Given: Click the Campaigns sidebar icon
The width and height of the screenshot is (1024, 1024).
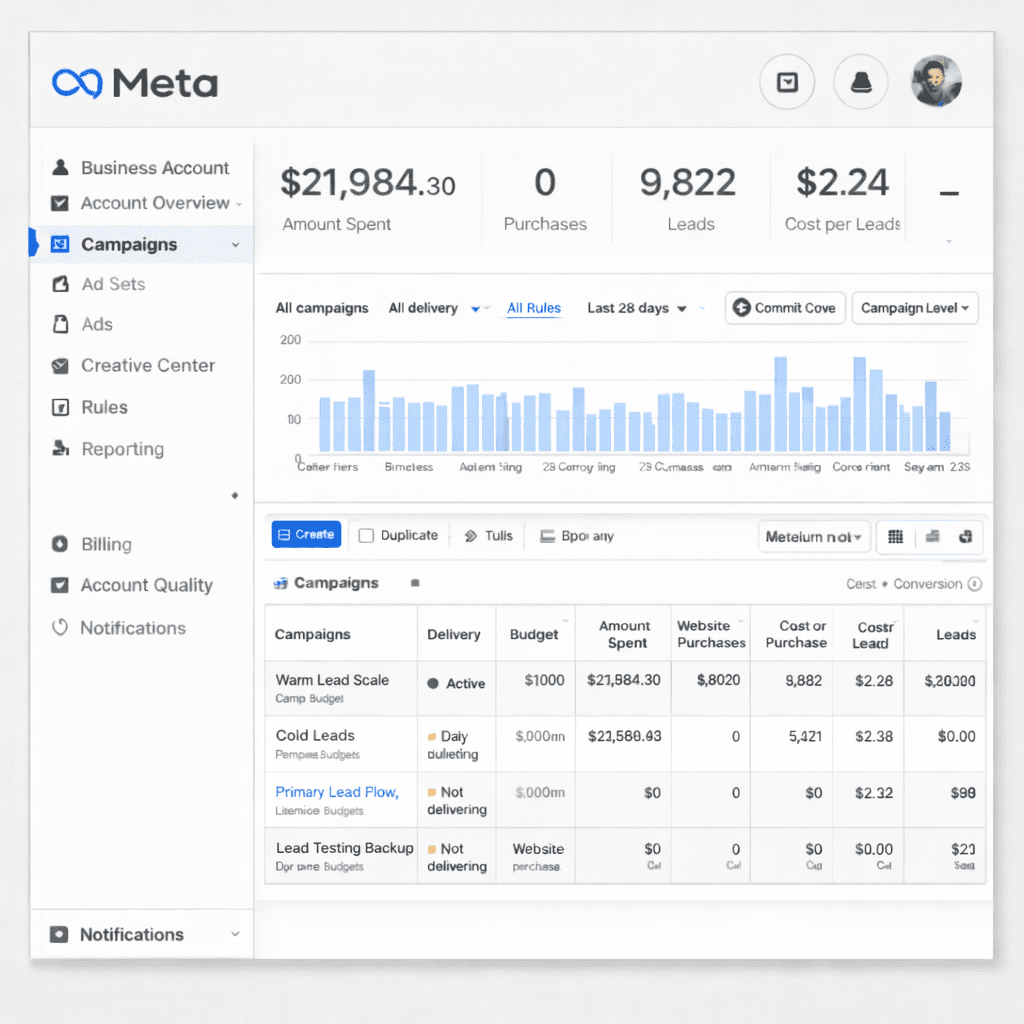Looking at the screenshot, I should tap(60, 244).
